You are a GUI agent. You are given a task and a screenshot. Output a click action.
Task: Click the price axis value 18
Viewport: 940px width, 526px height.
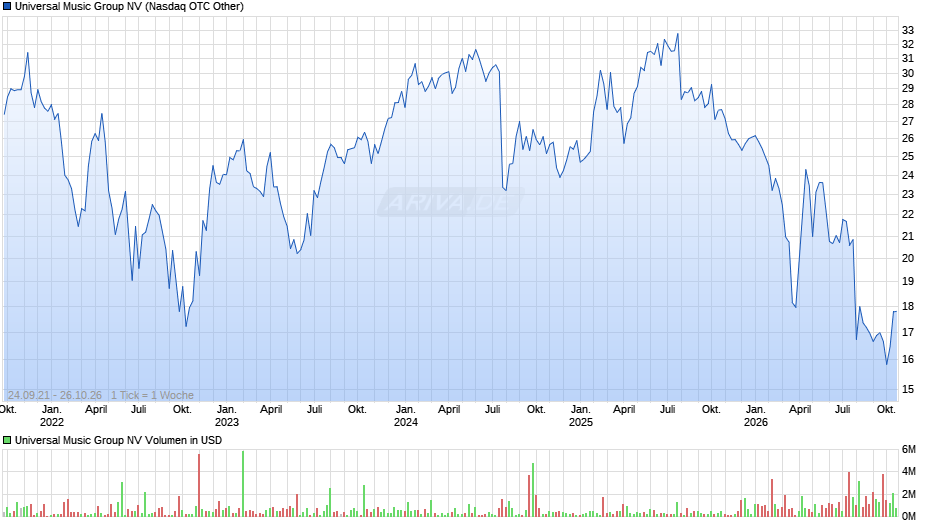[908, 306]
